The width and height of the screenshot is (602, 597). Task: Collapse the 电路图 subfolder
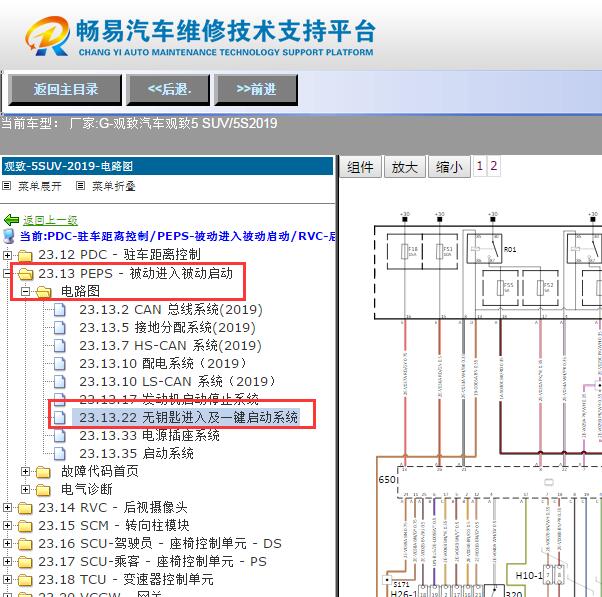click(25, 291)
